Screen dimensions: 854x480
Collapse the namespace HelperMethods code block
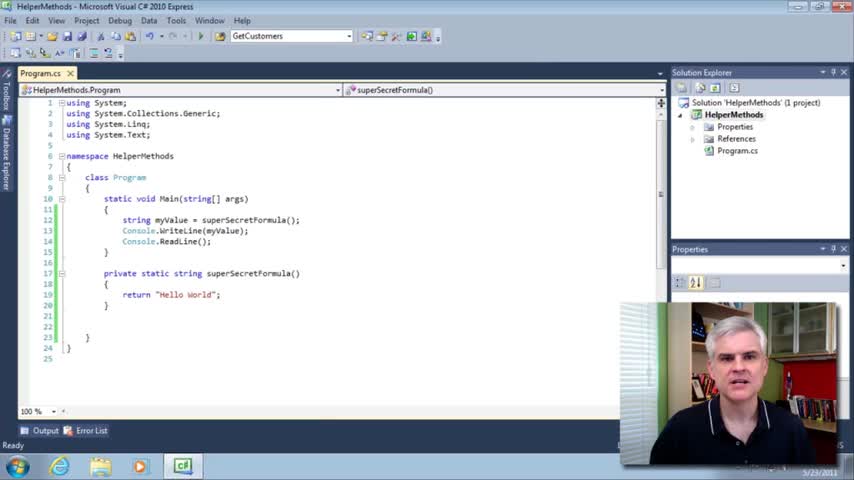62,156
